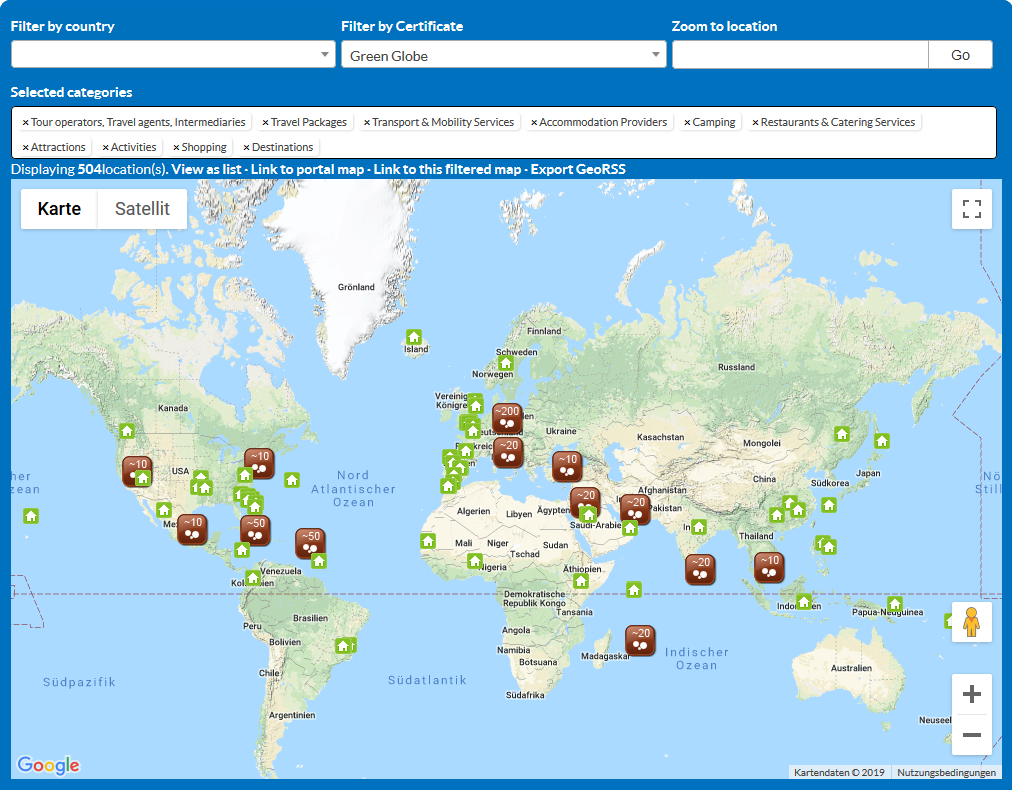Click the Export GeoRSS link
1012x790 pixels.
tap(577, 169)
